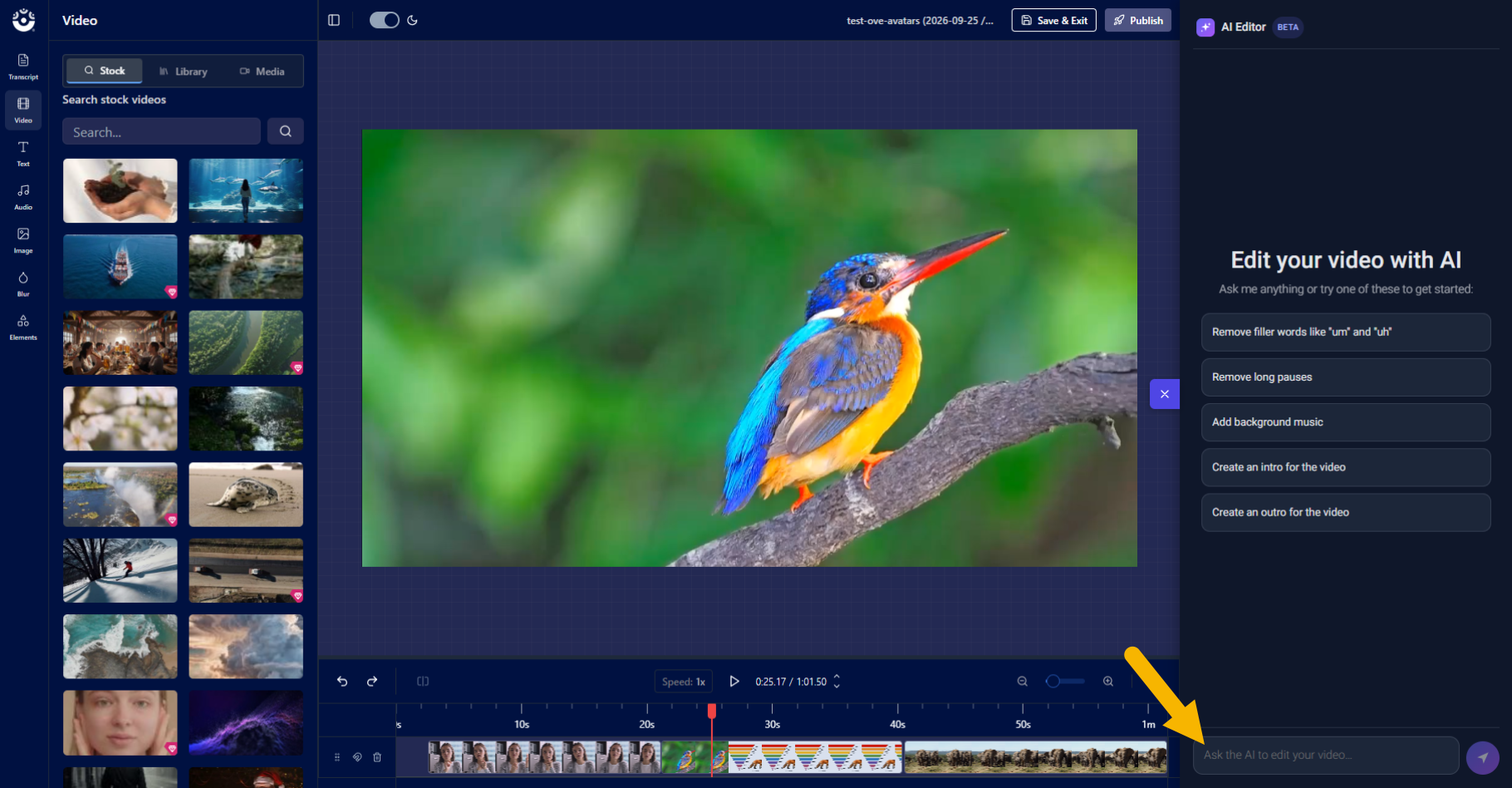Open the Image panel
This screenshot has width=1512, height=788.
click(x=23, y=240)
